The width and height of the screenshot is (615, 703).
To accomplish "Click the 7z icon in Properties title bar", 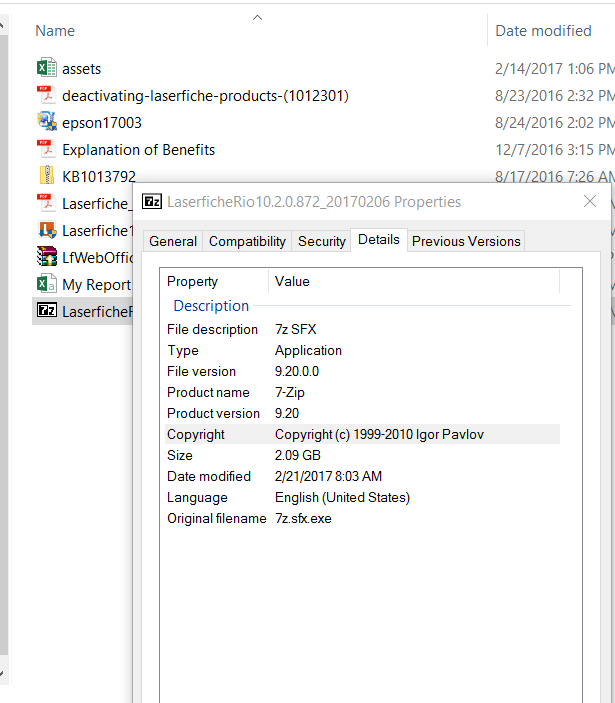I will coord(152,201).
